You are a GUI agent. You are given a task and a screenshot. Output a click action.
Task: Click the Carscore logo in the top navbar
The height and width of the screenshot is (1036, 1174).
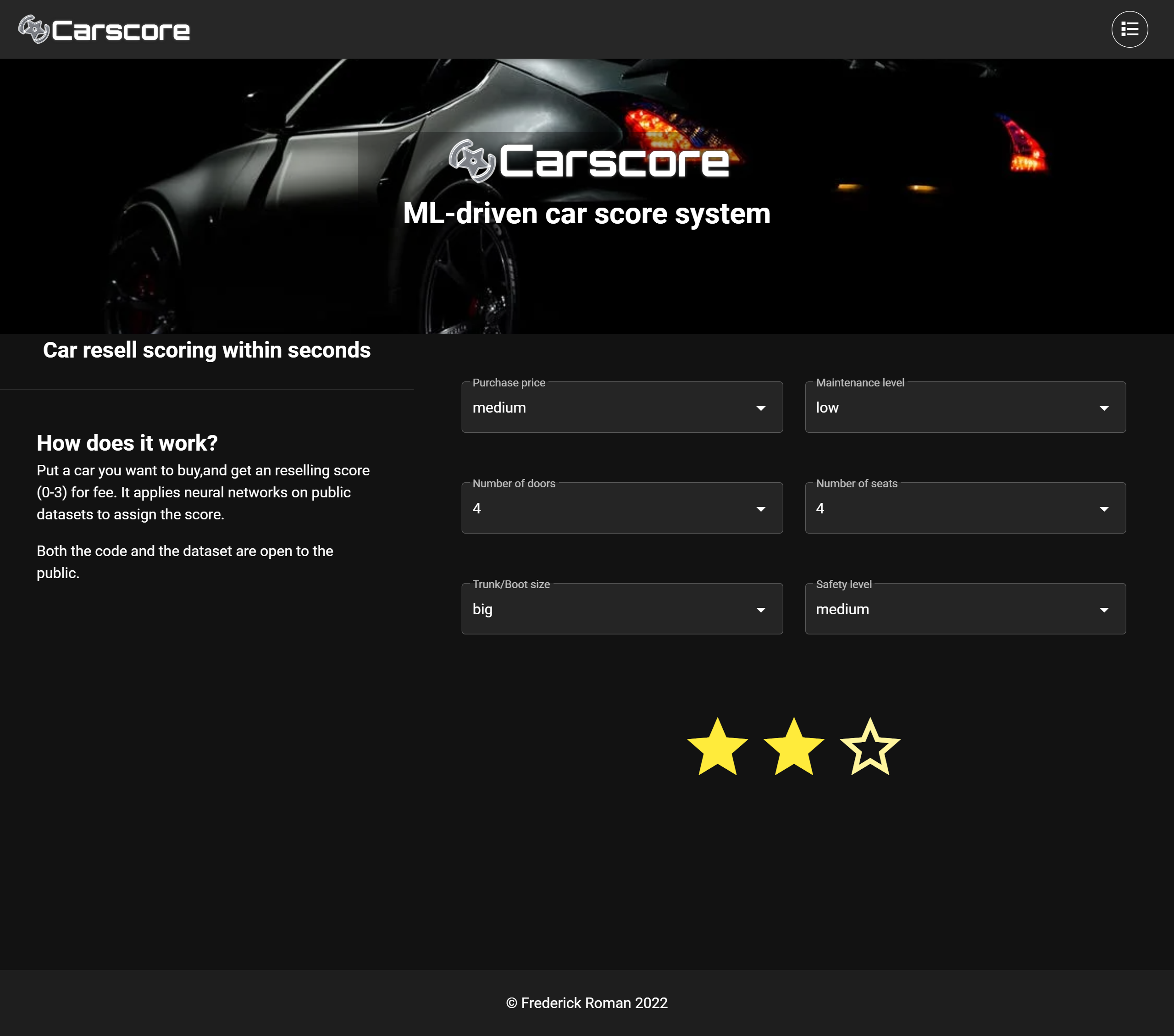(x=104, y=29)
